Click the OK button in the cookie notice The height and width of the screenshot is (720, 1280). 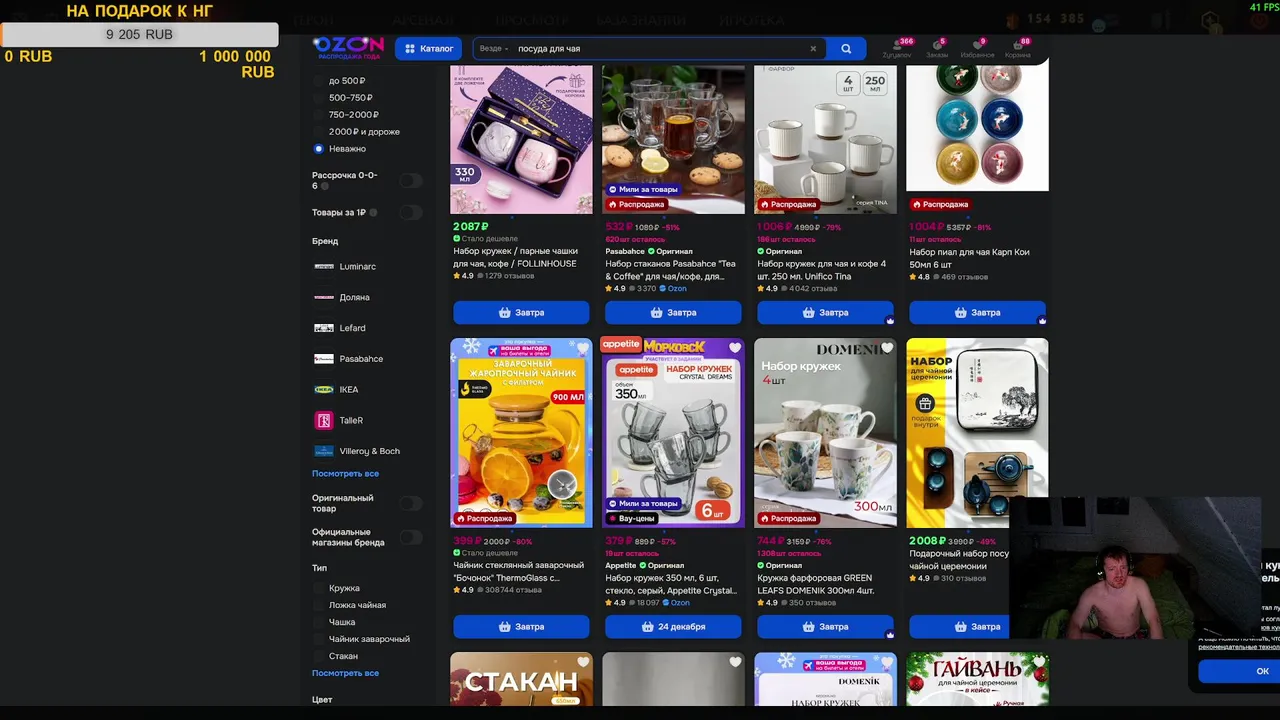point(1262,671)
